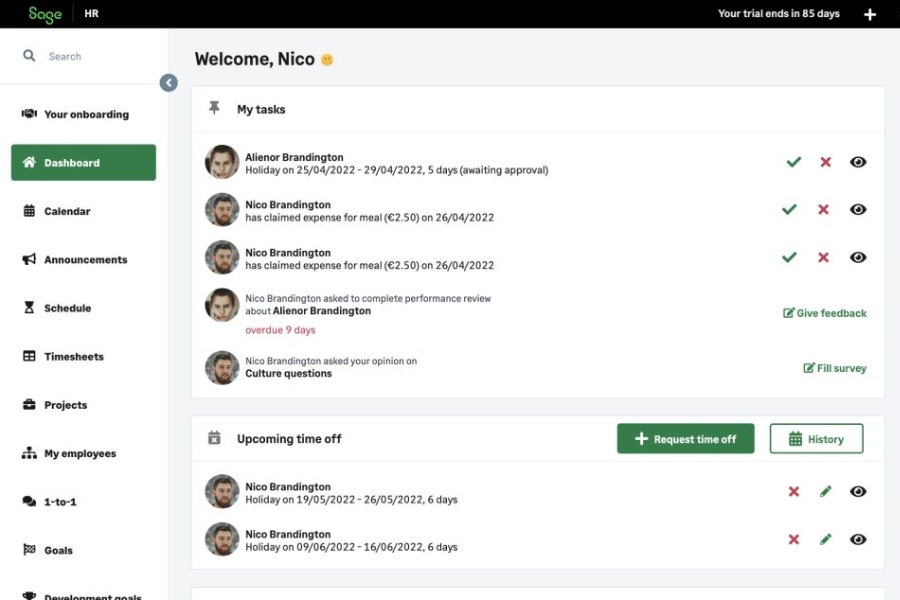Edit the 19/05/2022 holiday with pencil icon

tap(825, 492)
